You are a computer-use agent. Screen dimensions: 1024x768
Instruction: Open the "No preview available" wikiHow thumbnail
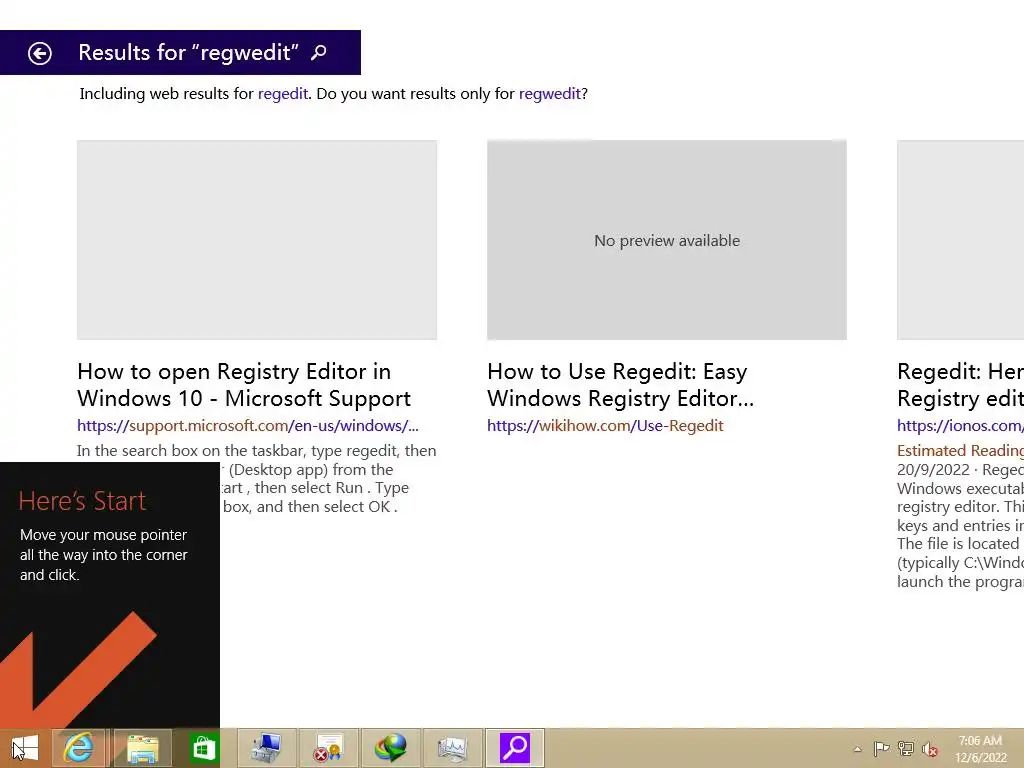tap(667, 240)
